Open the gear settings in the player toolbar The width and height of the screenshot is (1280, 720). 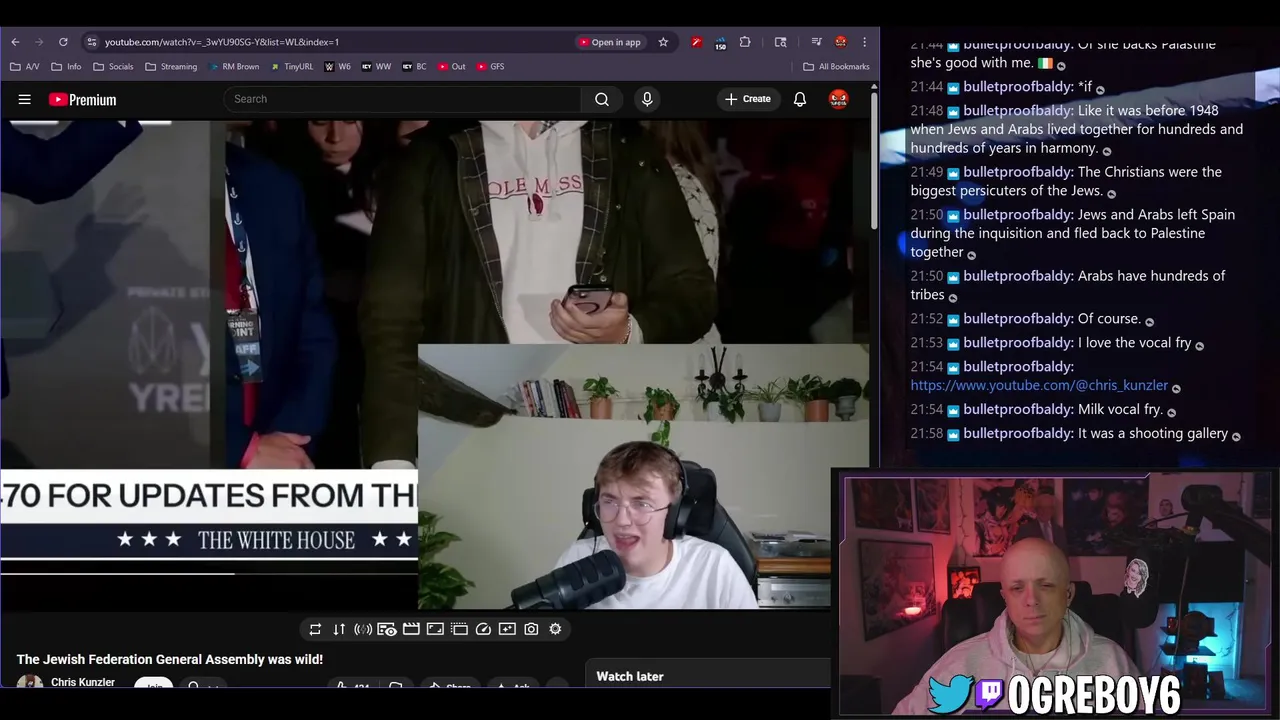[x=555, y=629]
